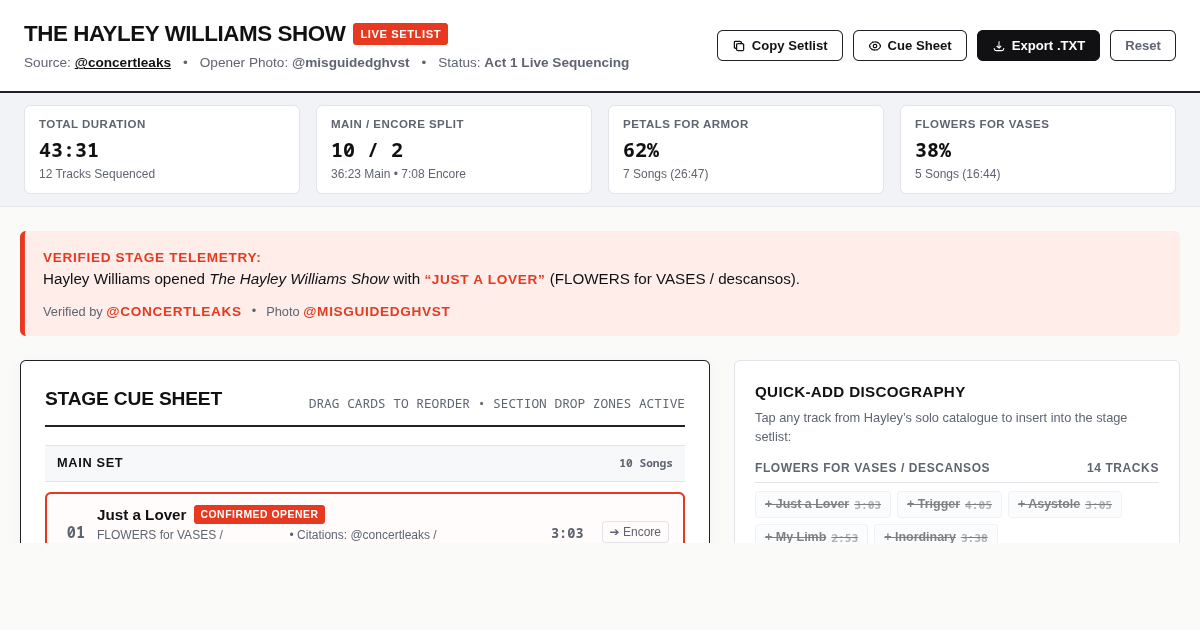Viewport: 1200px width, 630px height.
Task: Export the setlist as .TXT
Action: (x=1038, y=45)
